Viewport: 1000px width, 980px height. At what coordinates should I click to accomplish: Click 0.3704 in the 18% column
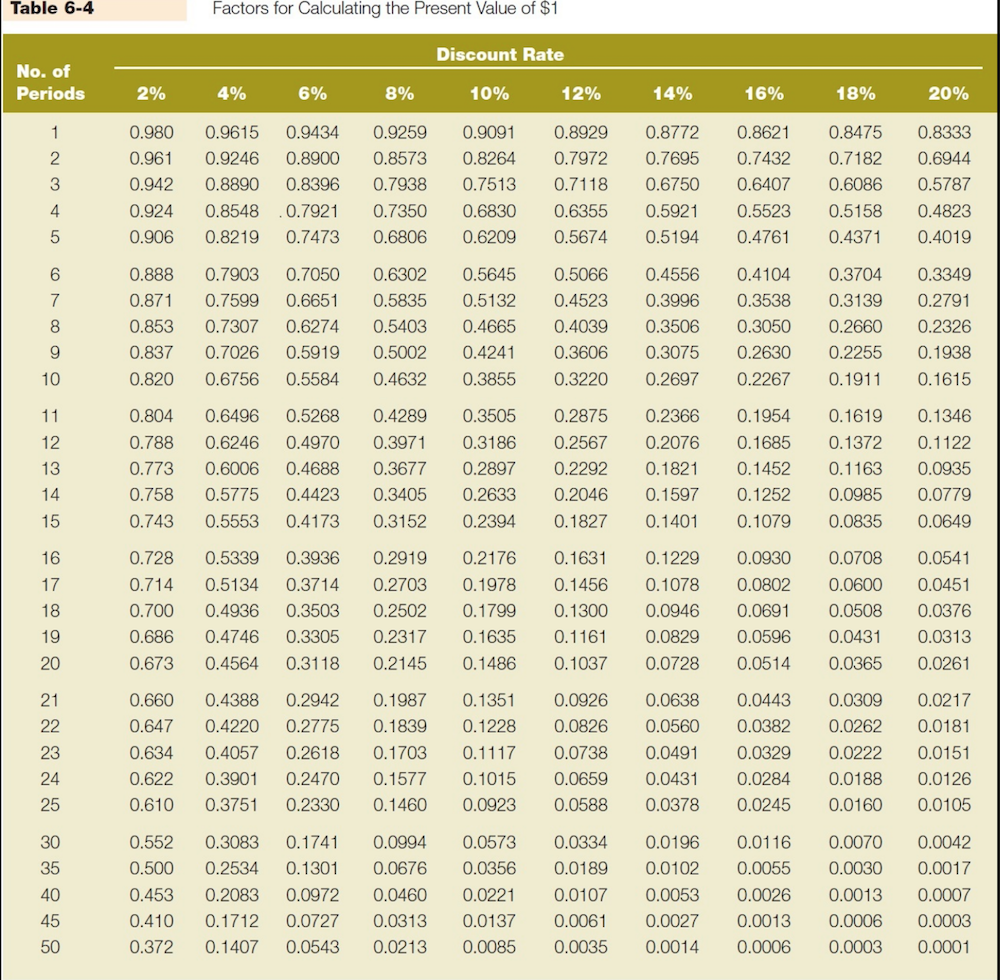[855, 275]
